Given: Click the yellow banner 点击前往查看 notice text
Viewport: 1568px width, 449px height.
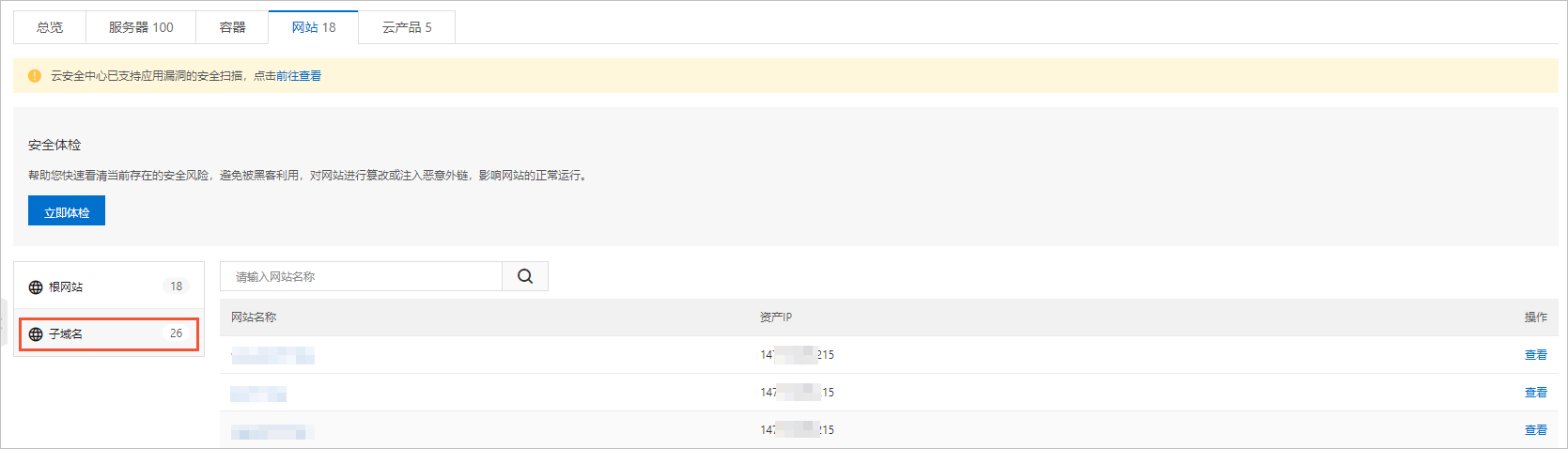Looking at the screenshot, I should [x=287, y=76].
